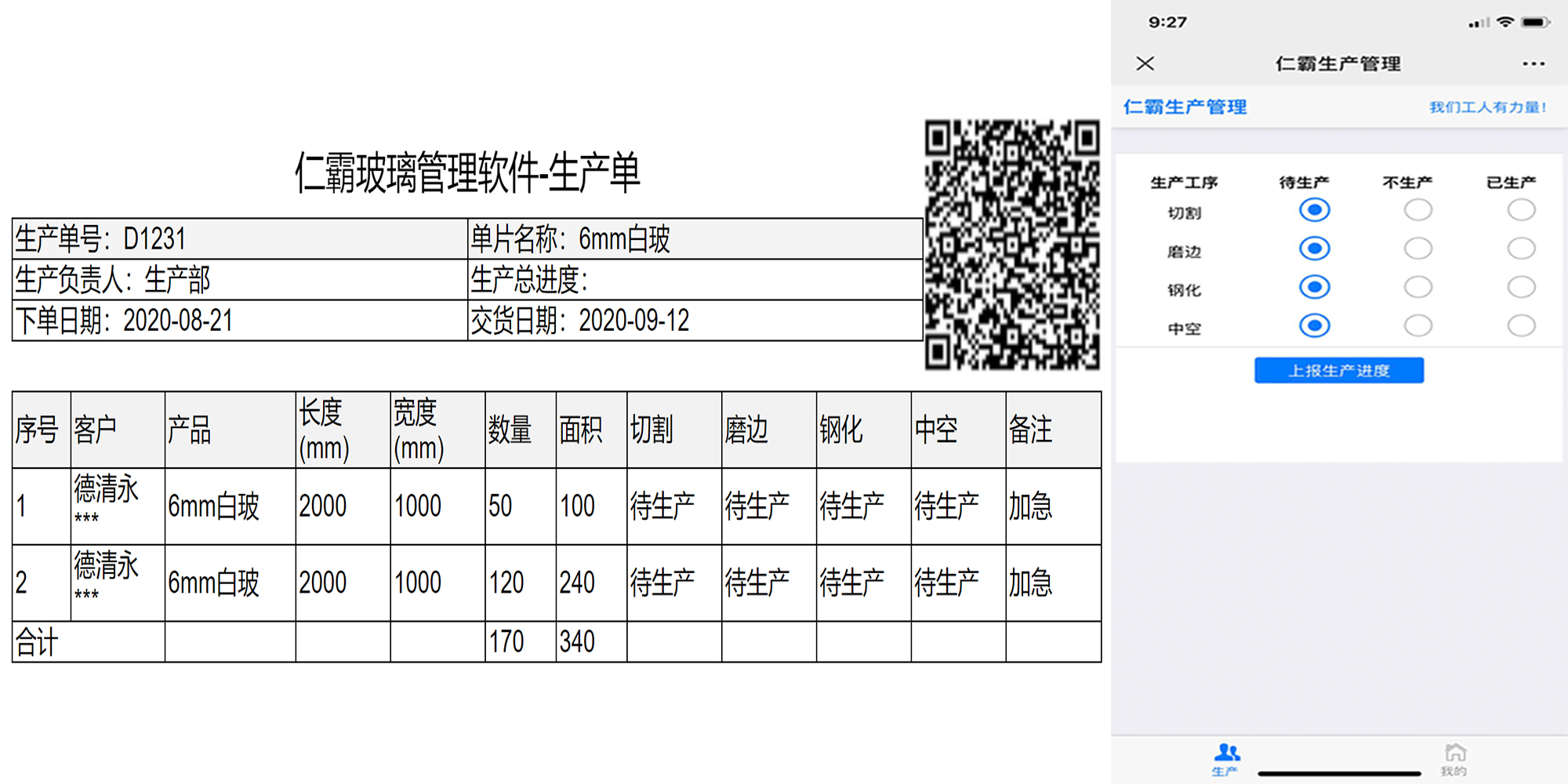Select 不生产 for 切割
This screenshot has height=784, width=1568.
[1417, 210]
